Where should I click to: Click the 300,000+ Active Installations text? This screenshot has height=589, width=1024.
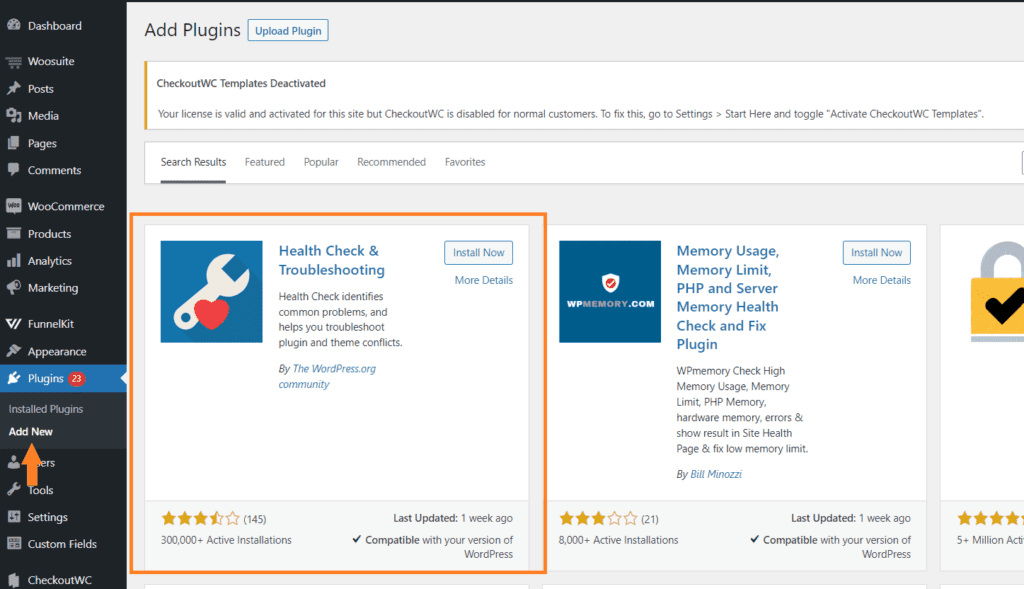click(x=226, y=540)
